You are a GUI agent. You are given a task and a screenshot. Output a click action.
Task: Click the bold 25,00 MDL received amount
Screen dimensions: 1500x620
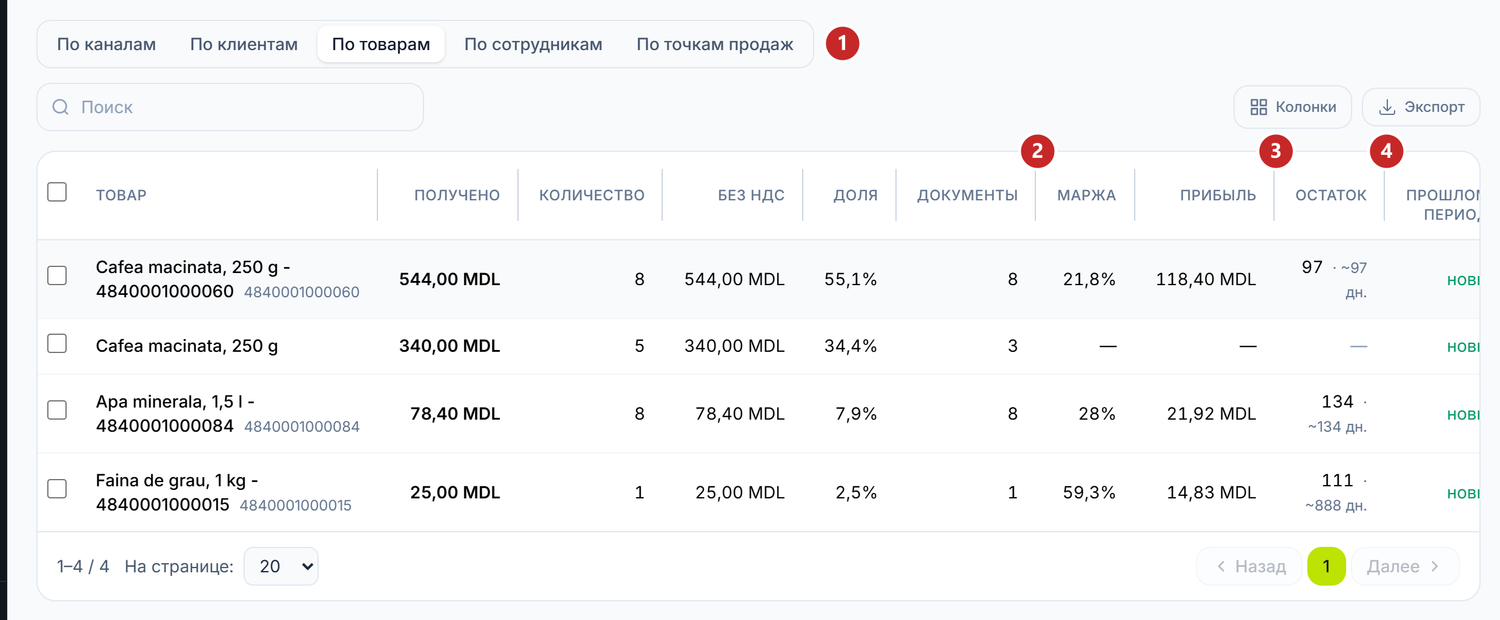click(x=455, y=492)
